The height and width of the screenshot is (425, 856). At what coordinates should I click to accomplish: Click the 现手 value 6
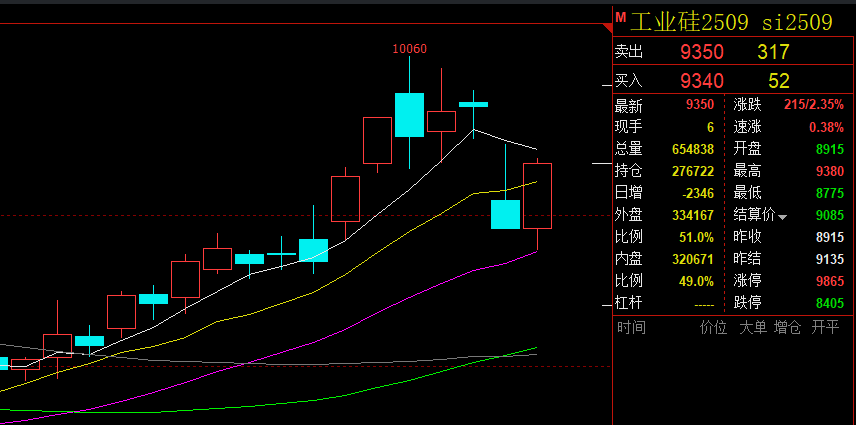pyautogui.click(x=710, y=127)
